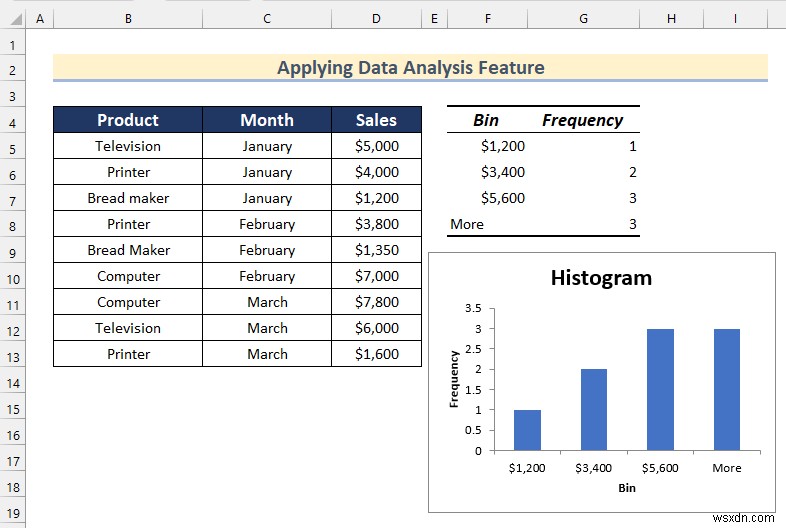This screenshot has width=786, height=528.
Task: Select column D header
Action: (376, 19)
